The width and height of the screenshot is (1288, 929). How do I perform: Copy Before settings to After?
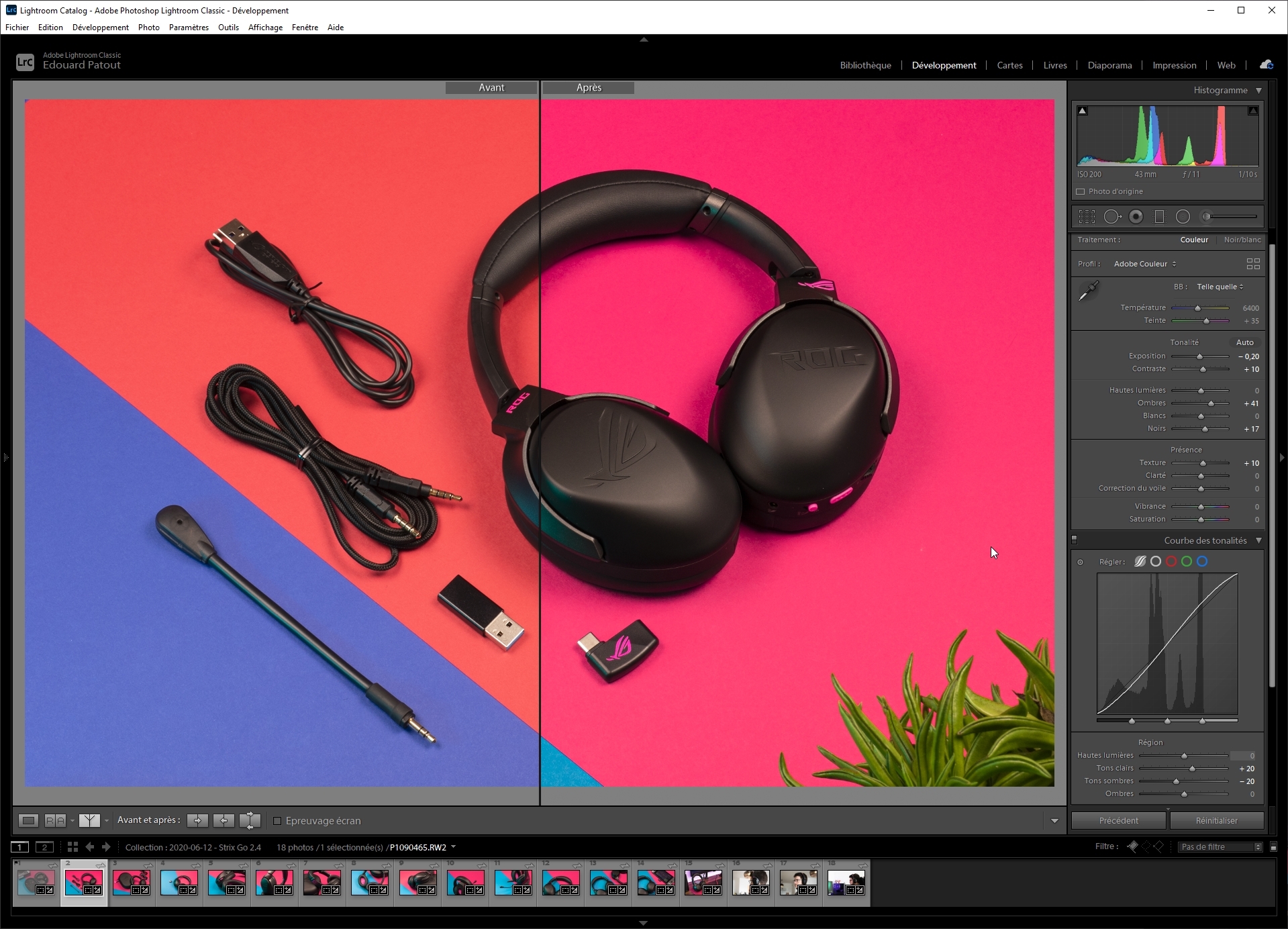[x=197, y=820]
